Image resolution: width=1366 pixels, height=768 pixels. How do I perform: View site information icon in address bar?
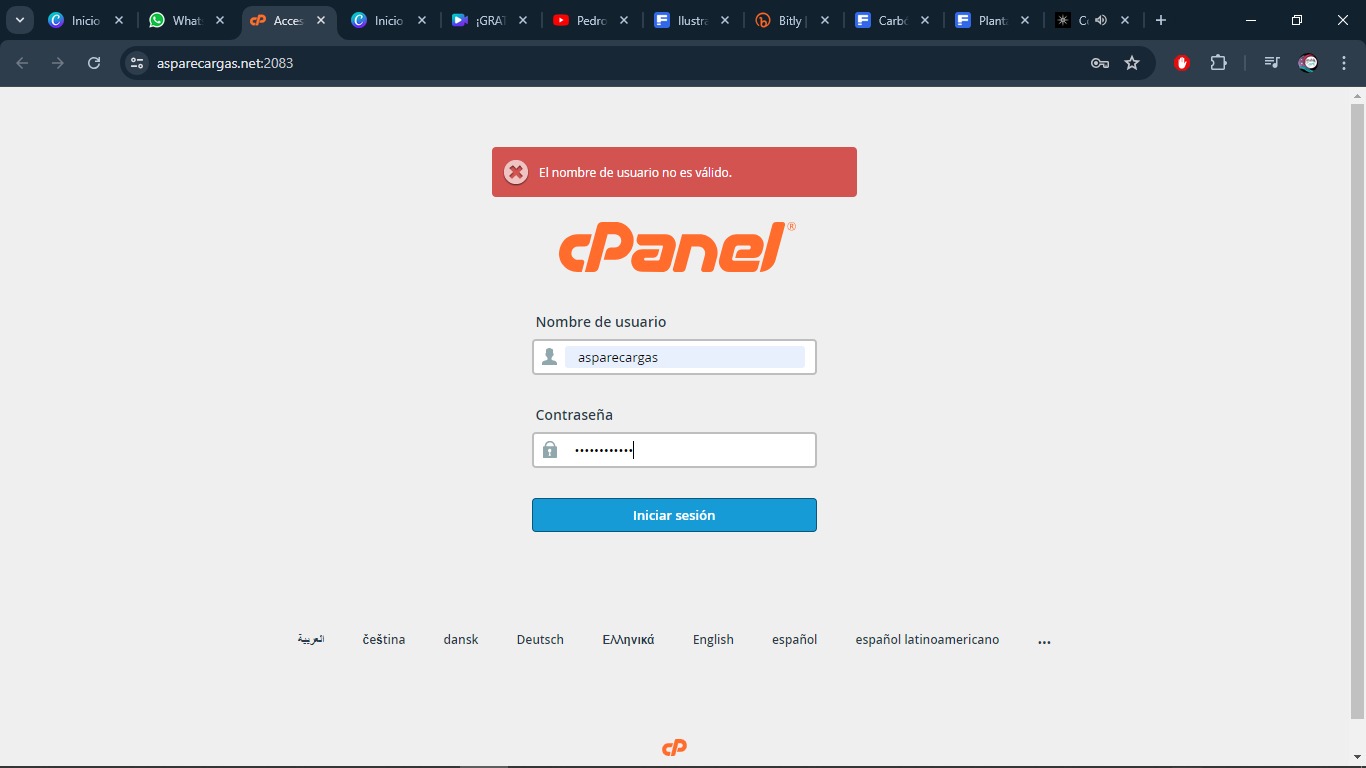coord(137,63)
